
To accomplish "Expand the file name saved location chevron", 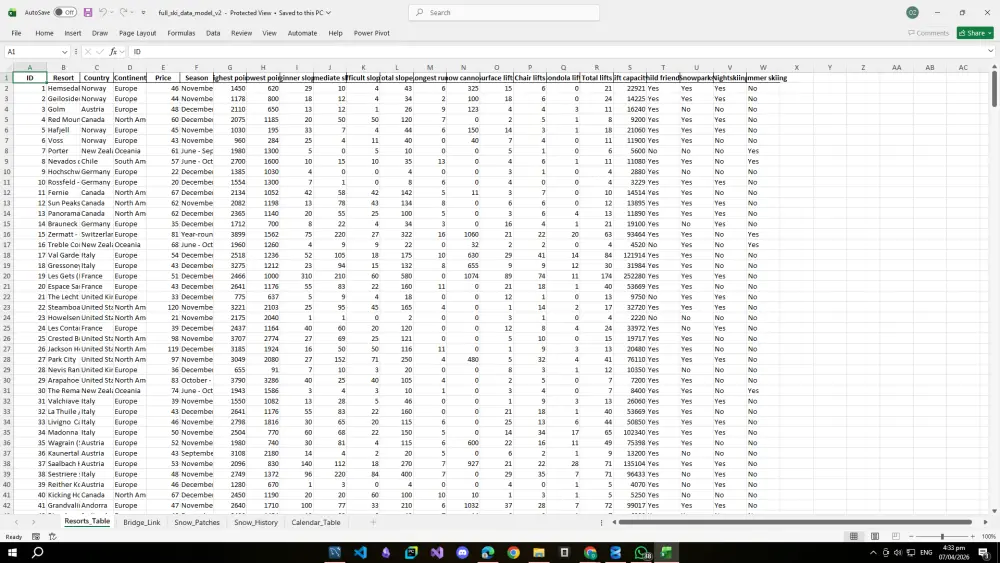I will pos(328,13).
